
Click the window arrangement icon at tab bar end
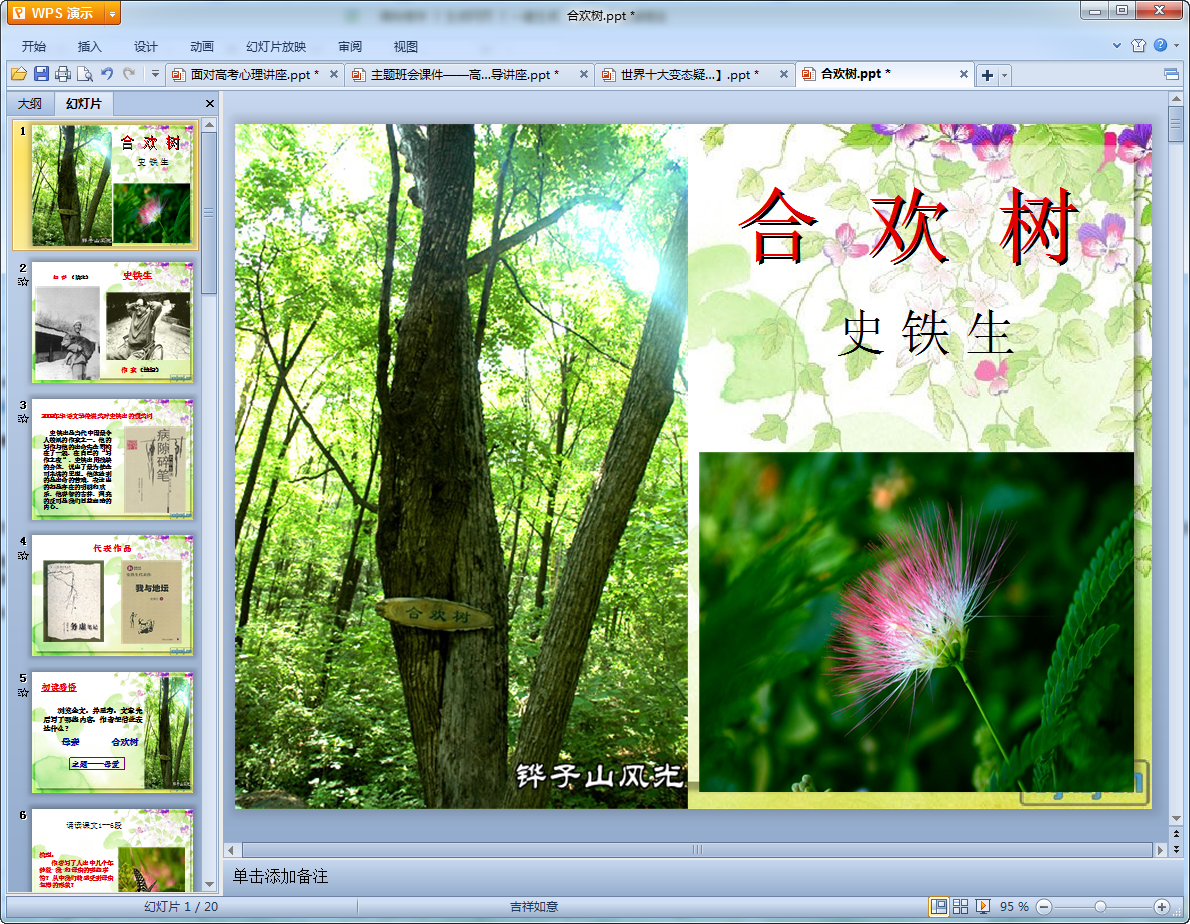click(x=1171, y=74)
